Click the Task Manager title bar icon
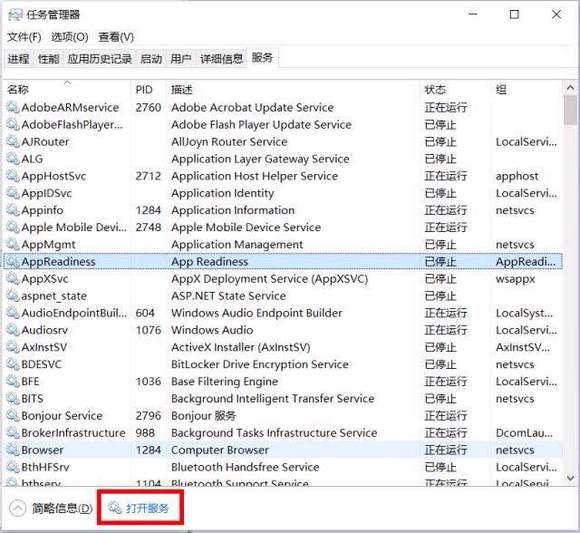The width and height of the screenshot is (580, 533). point(15,15)
